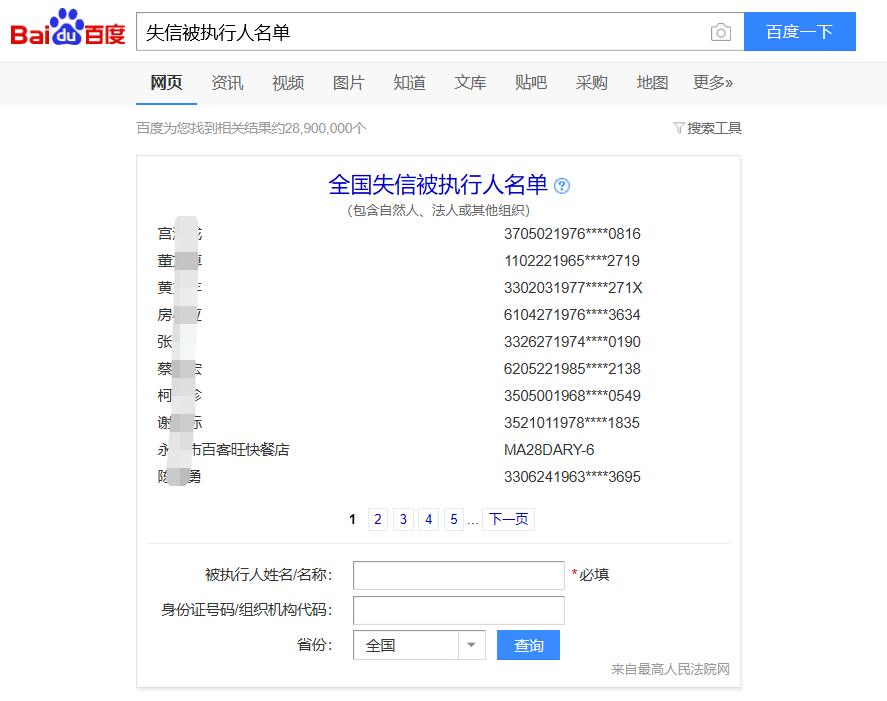Switch to the 地图 tab
Image resolution: width=887 pixels, height=701 pixels.
(x=652, y=83)
